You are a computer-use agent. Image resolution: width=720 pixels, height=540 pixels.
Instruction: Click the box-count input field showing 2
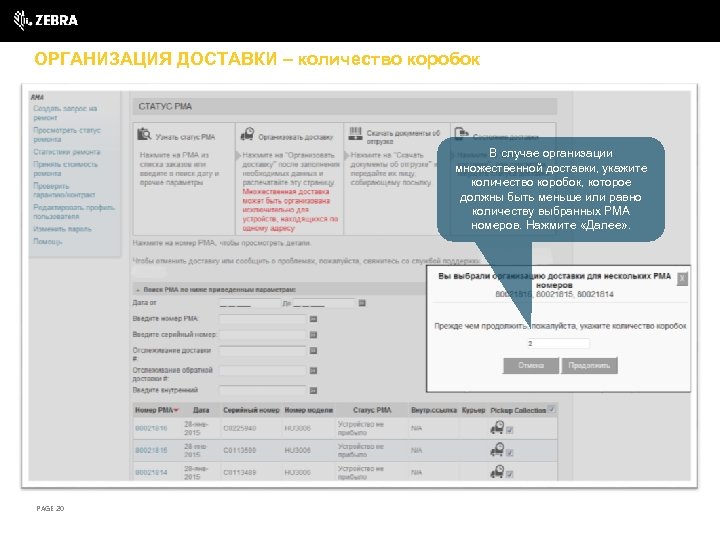click(557, 343)
